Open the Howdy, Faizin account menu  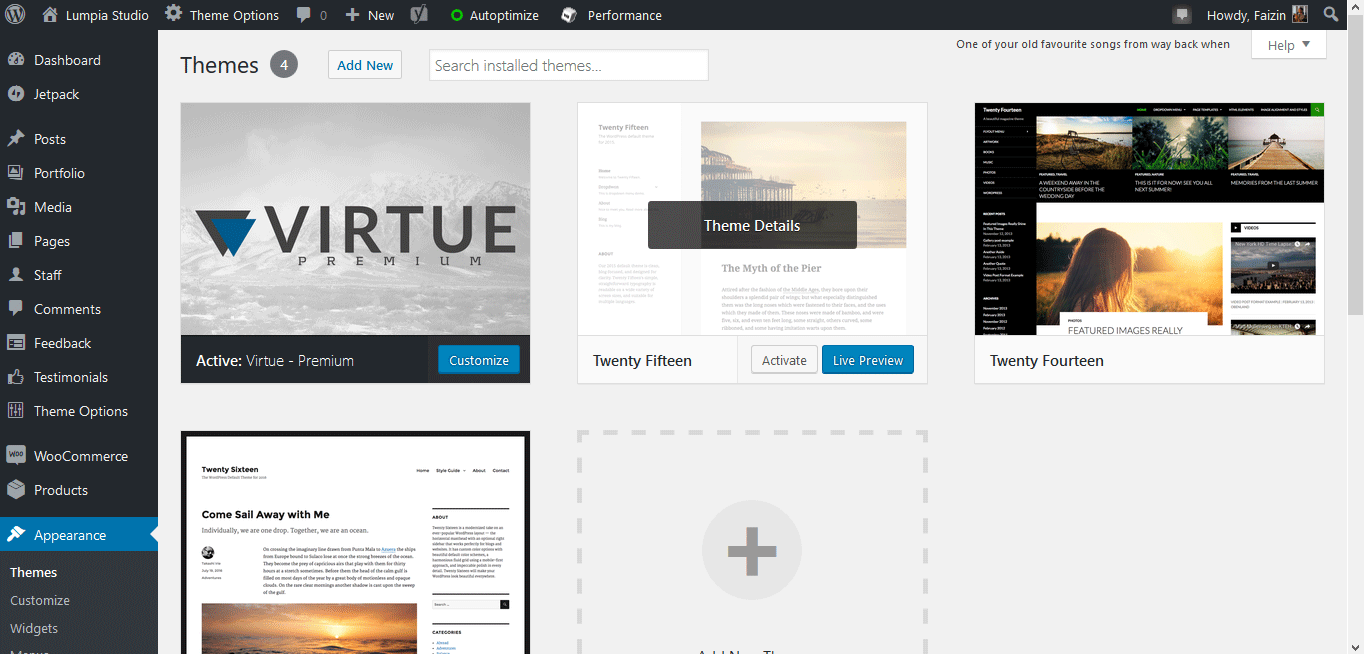(x=1256, y=15)
